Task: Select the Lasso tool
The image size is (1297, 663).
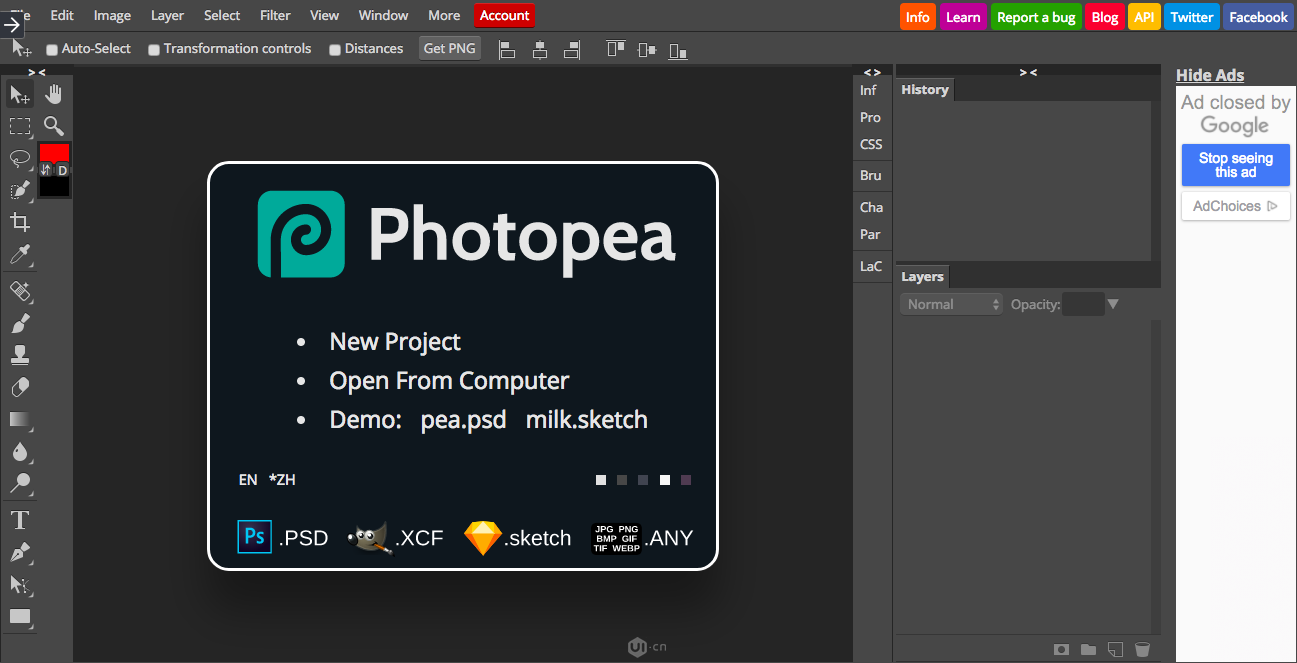Action: coord(20,158)
